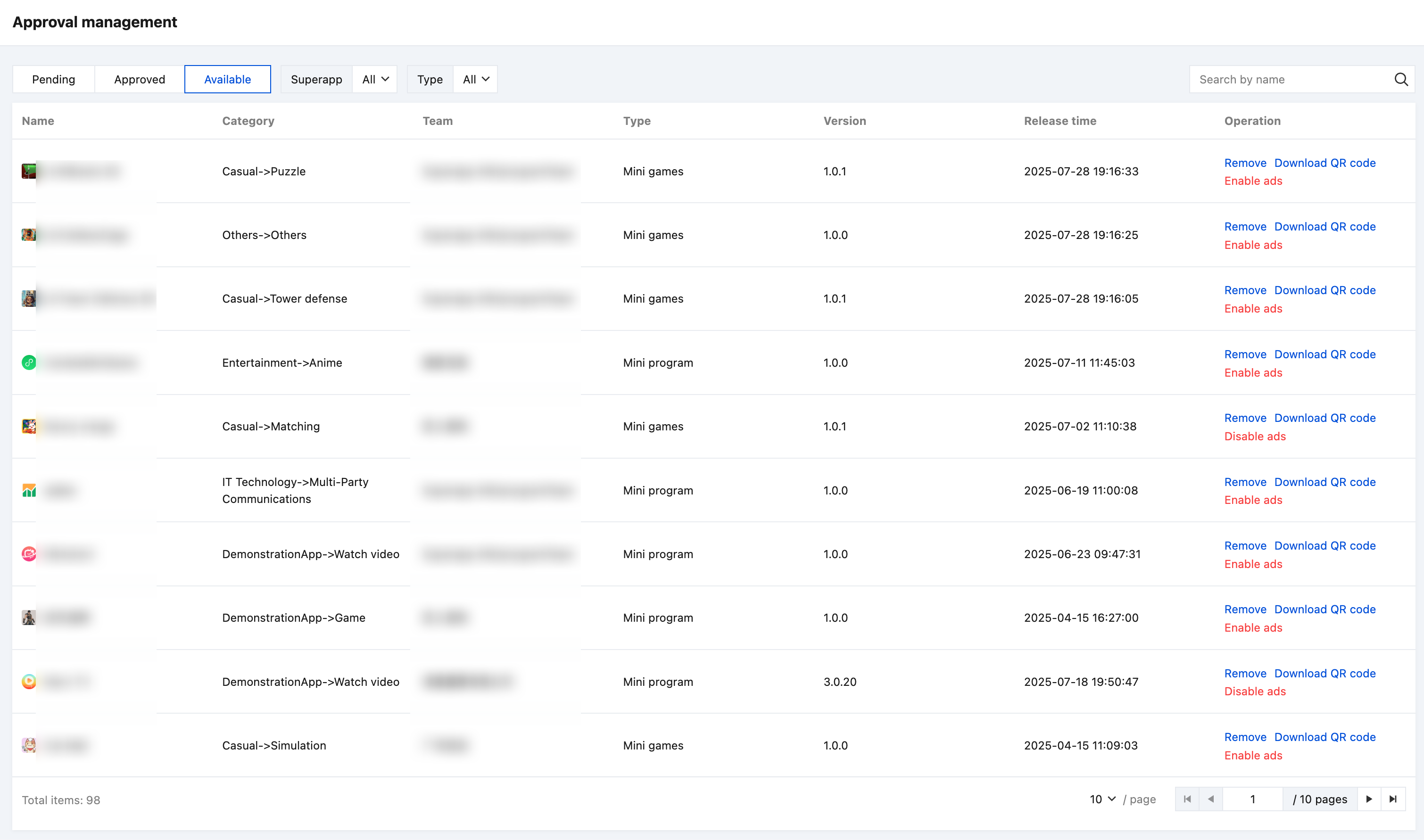The image size is (1424, 840).
Task: Remove the Casual->Tower defense game
Action: 1244,290
